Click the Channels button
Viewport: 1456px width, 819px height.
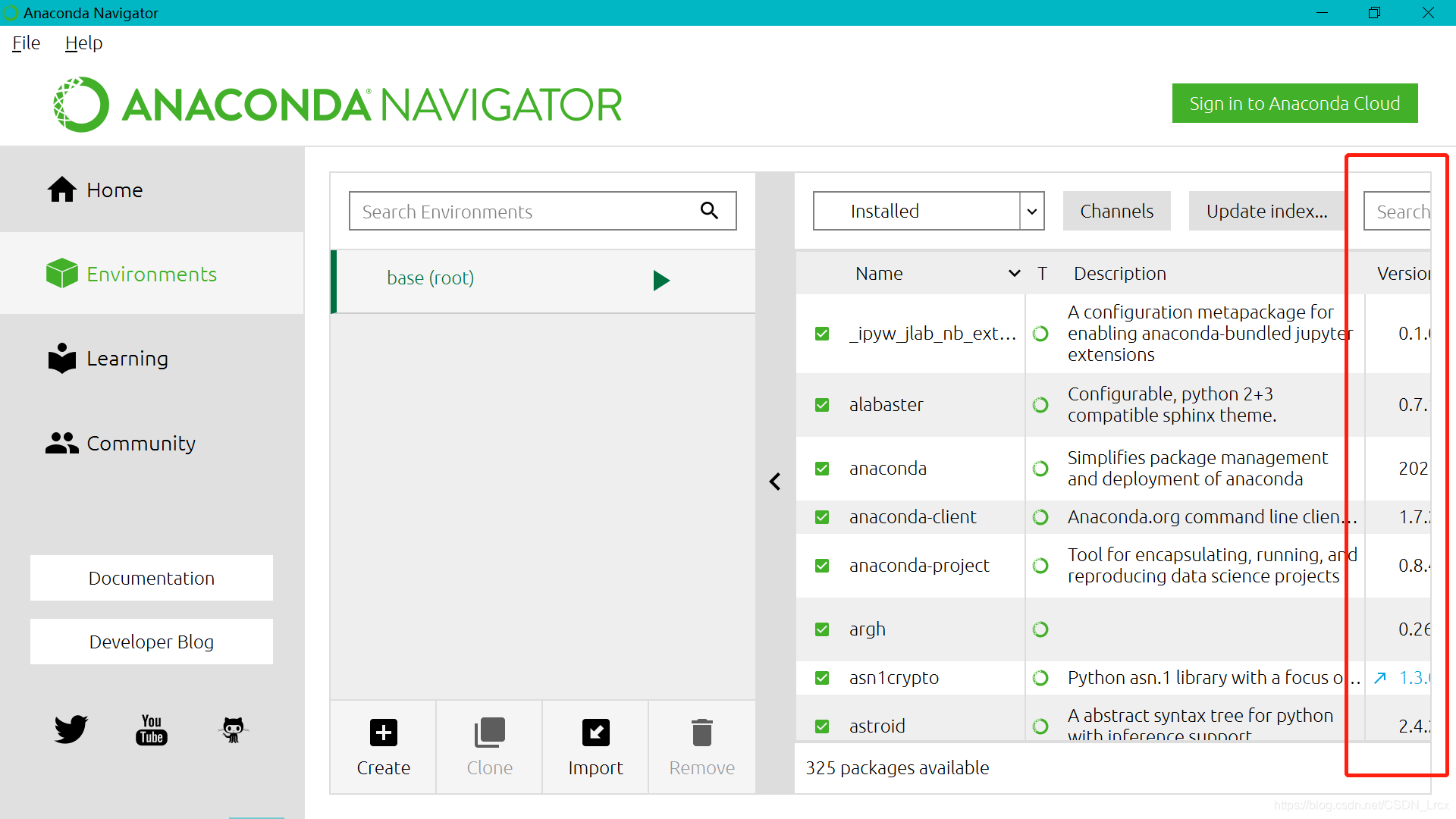point(1116,211)
